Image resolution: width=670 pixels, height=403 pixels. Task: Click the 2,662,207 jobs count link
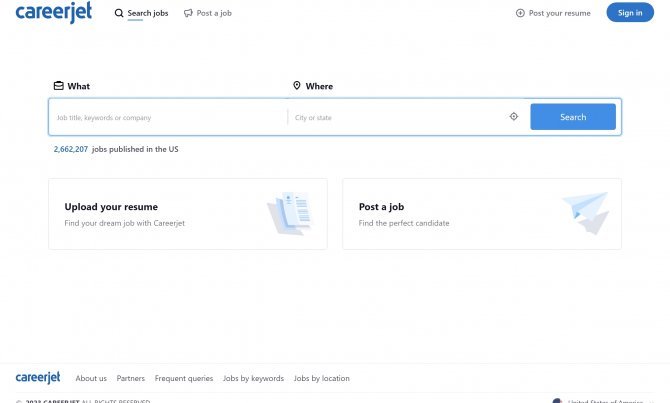(x=71, y=149)
